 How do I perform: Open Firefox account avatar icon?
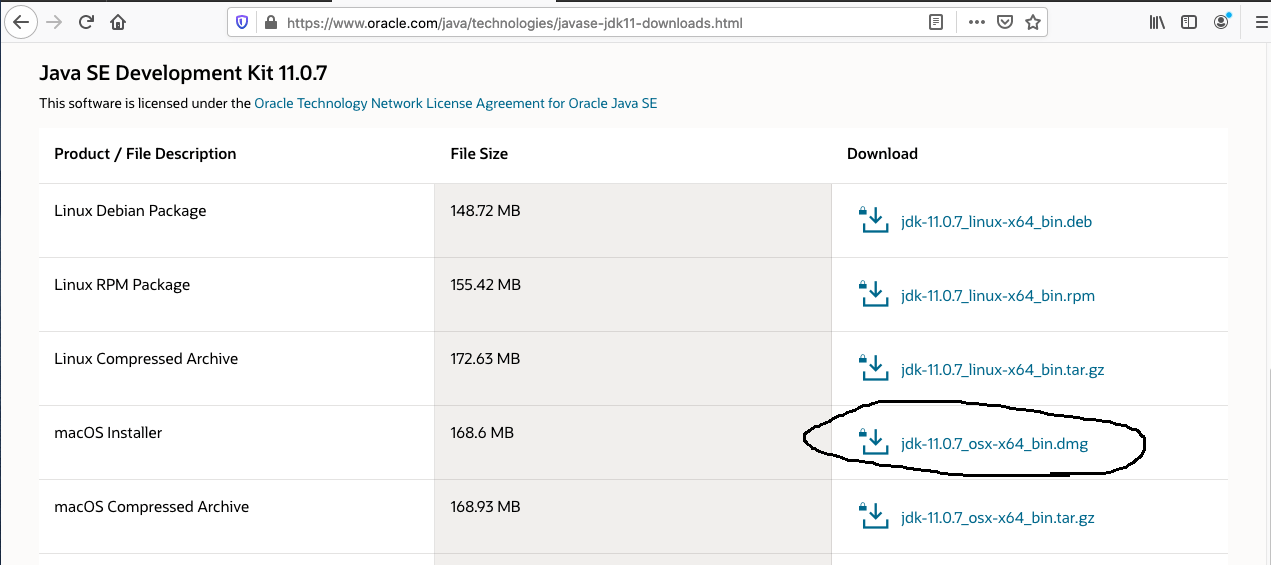(x=1221, y=21)
